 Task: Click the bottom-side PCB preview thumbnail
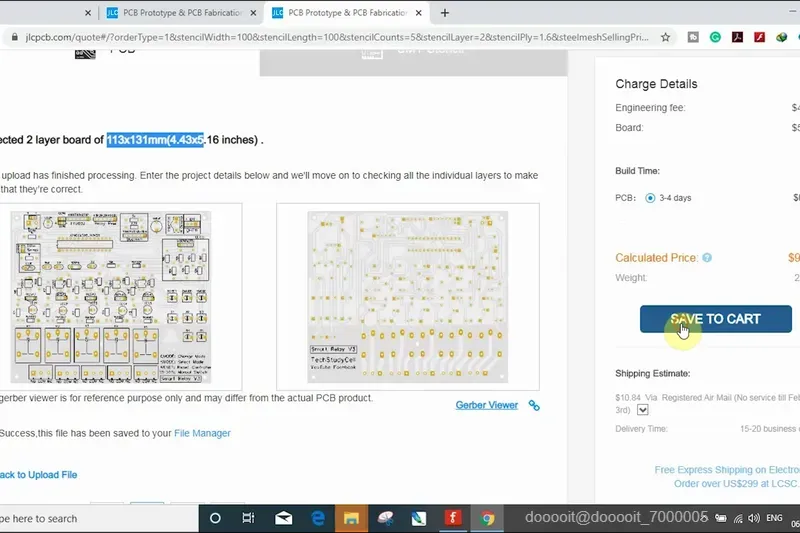pyautogui.click(x=408, y=297)
